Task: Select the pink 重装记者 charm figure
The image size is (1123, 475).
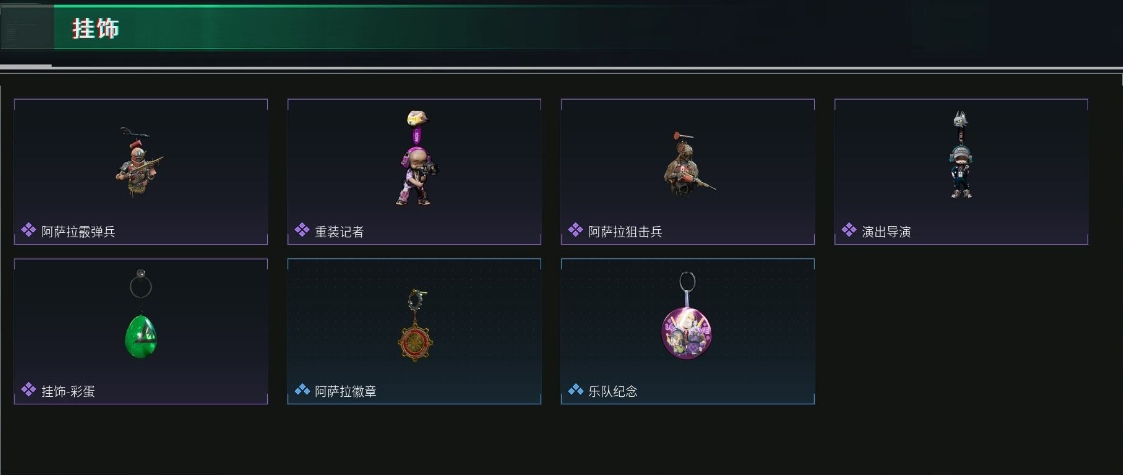Action: (x=417, y=158)
